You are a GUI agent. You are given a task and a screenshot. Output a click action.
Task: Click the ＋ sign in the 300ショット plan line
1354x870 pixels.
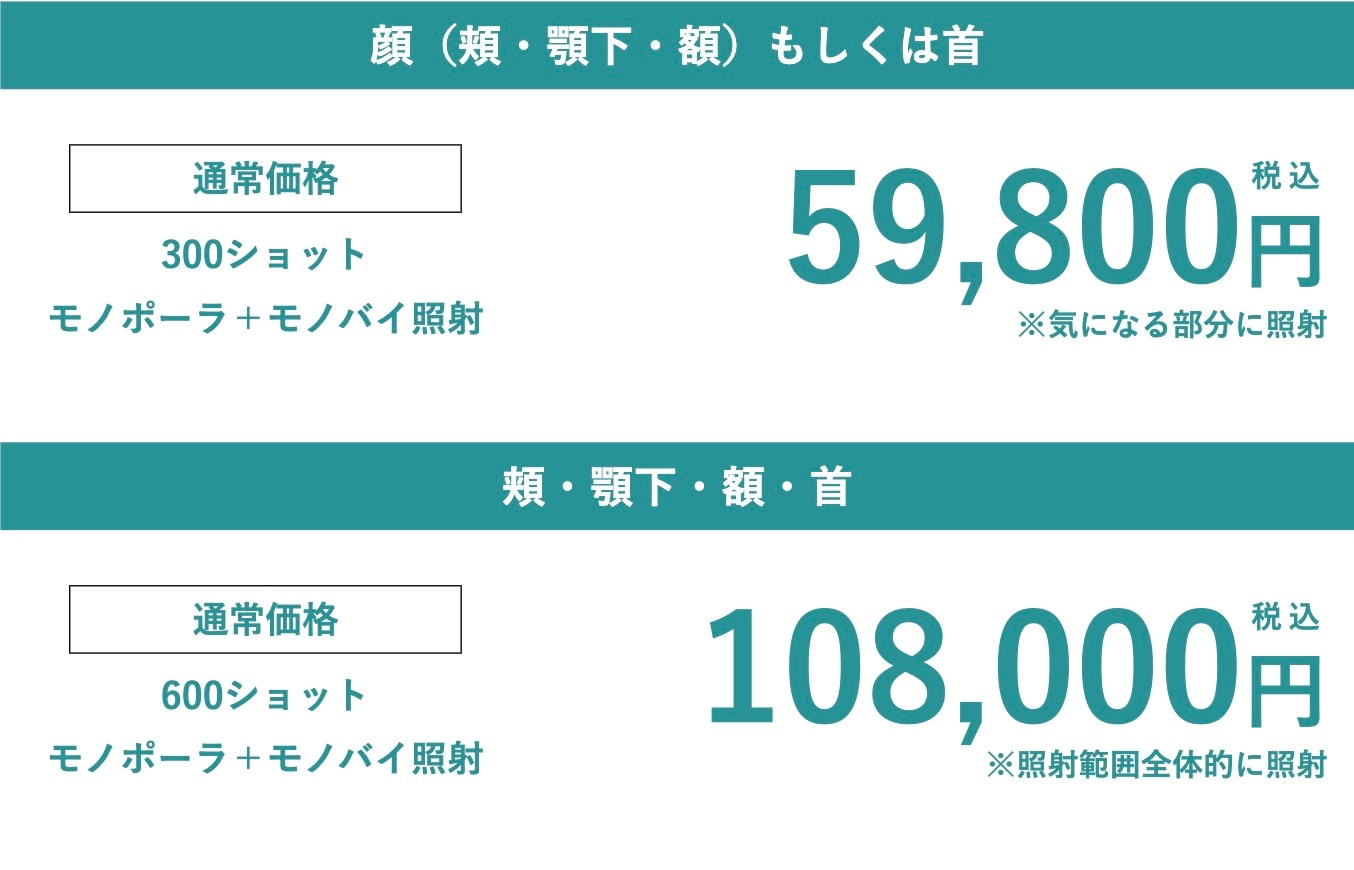(249, 320)
